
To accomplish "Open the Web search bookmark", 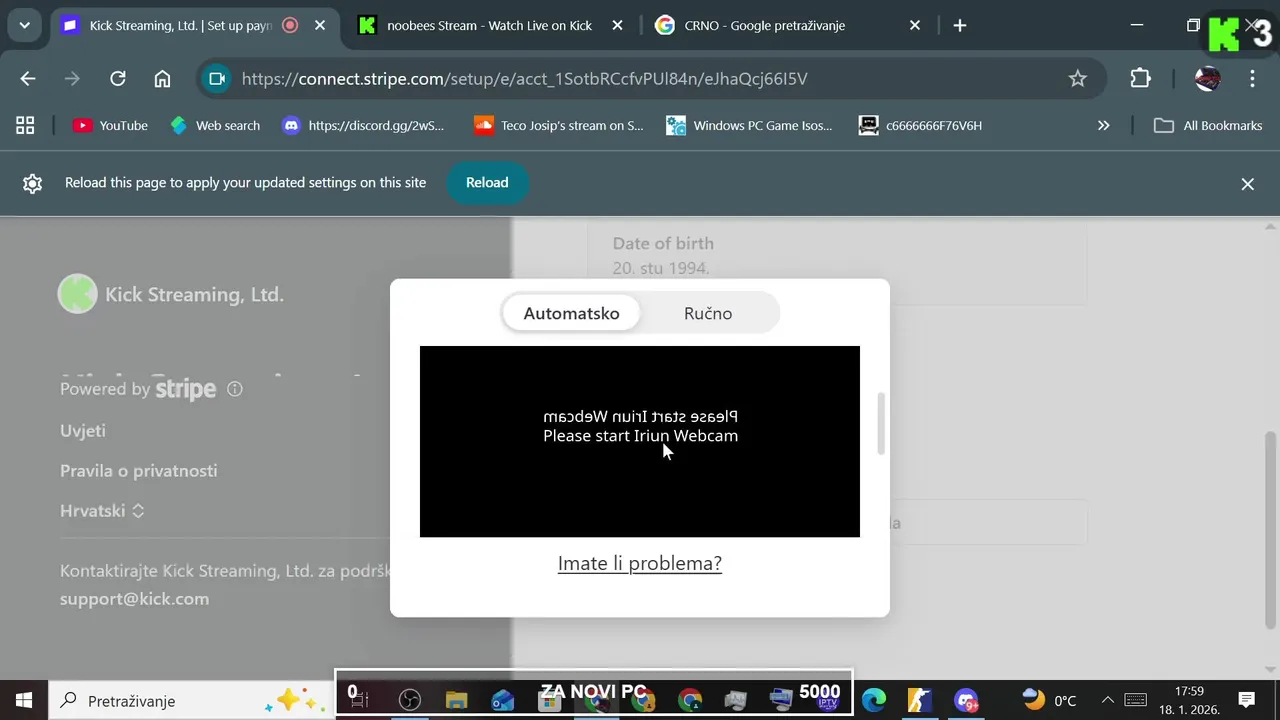I will (215, 125).
